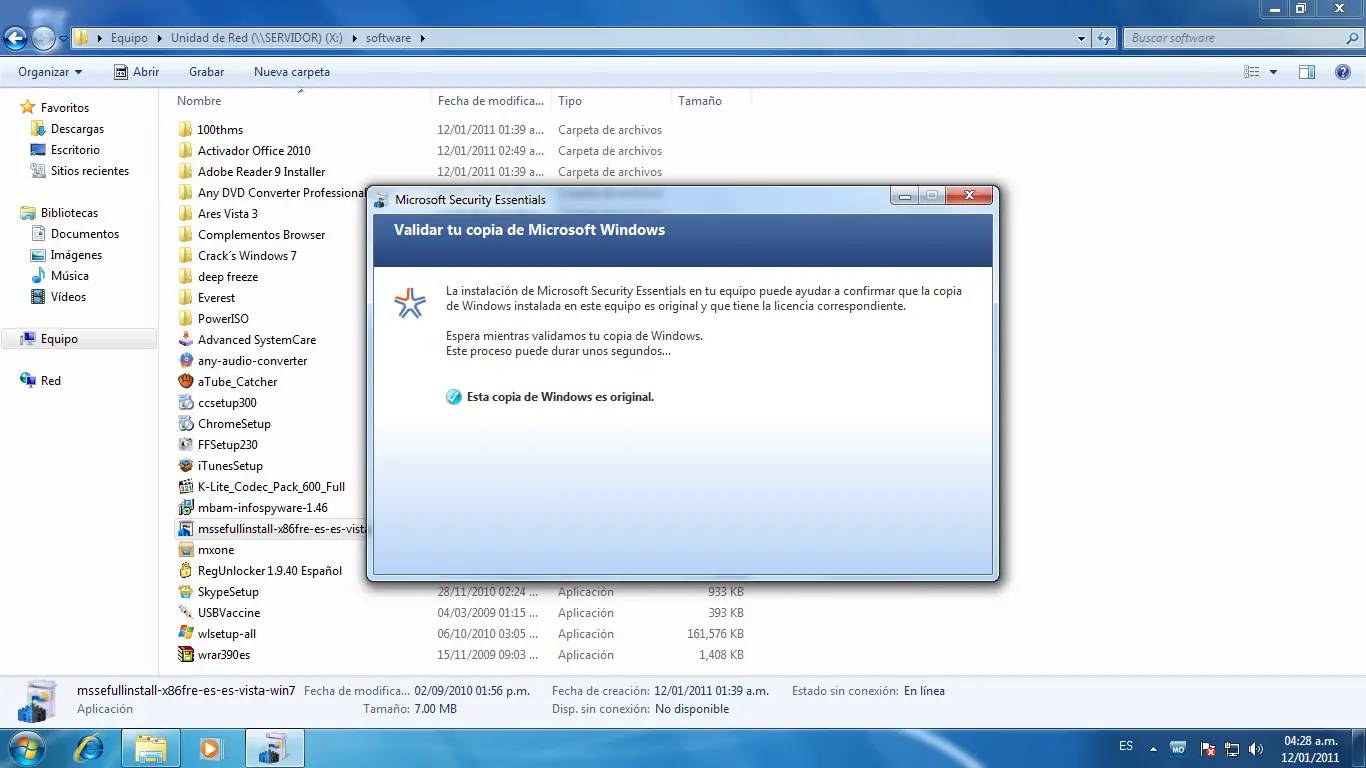Show hidden tray icons

[1153, 748]
